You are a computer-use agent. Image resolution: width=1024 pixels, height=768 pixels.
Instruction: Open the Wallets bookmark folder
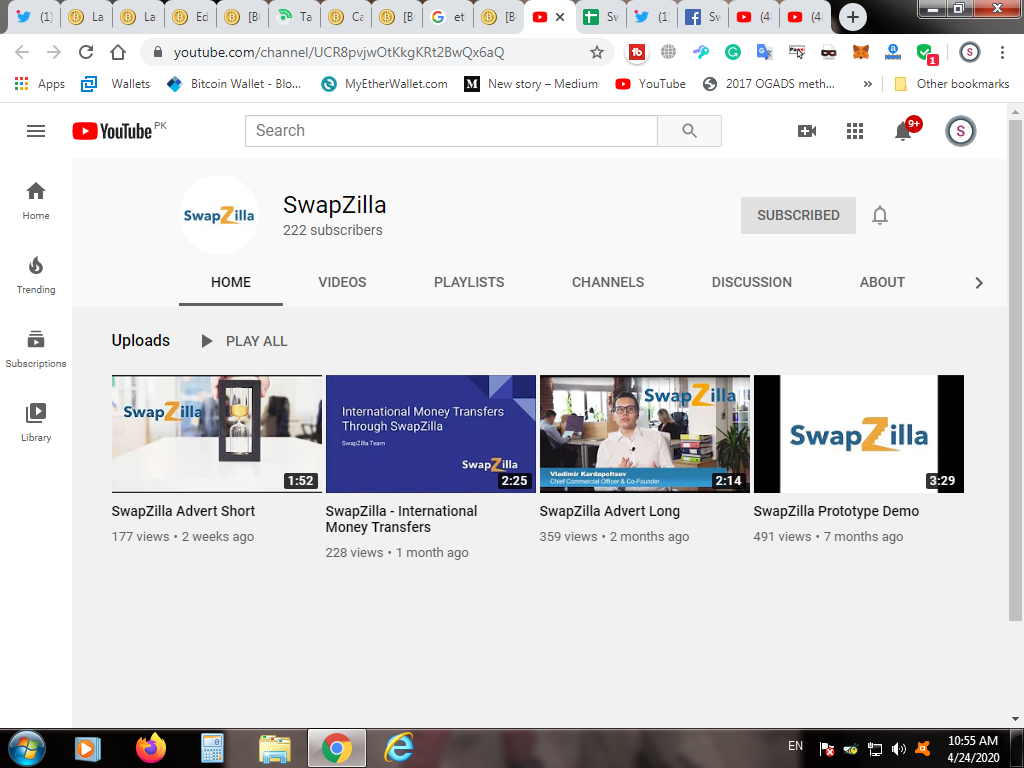click(116, 84)
